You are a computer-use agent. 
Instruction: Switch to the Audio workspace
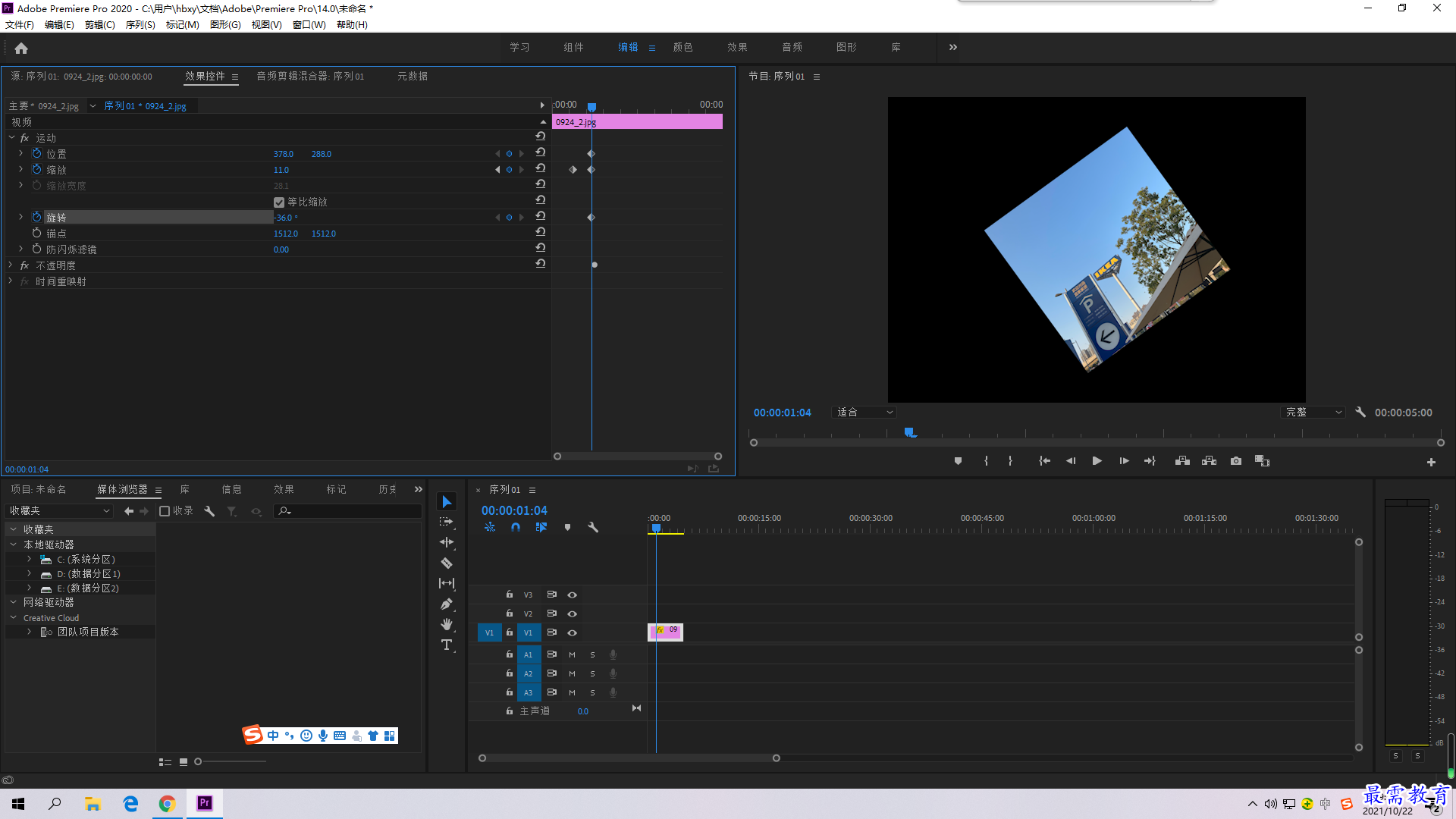[792, 47]
